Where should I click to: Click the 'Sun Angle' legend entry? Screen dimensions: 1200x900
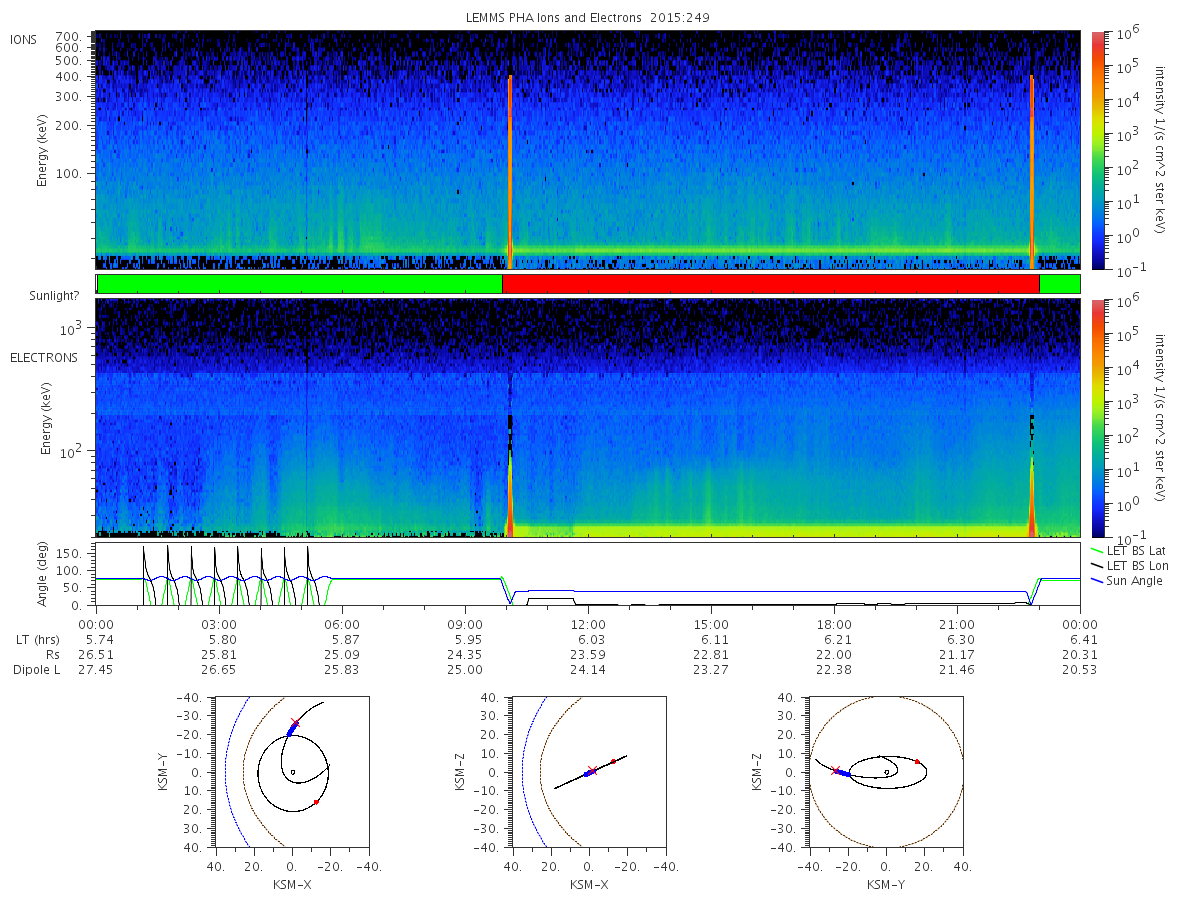(x=1127, y=581)
